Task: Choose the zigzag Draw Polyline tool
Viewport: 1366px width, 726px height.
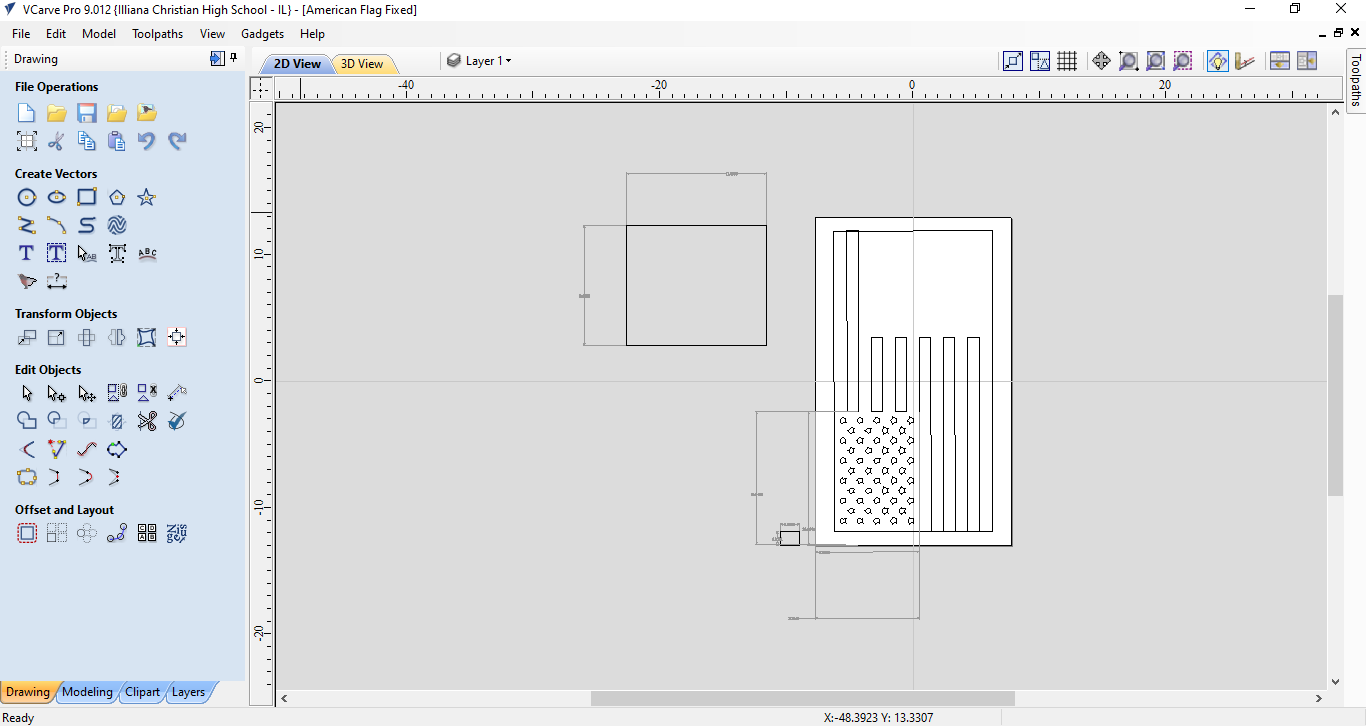Action: pos(27,225)
